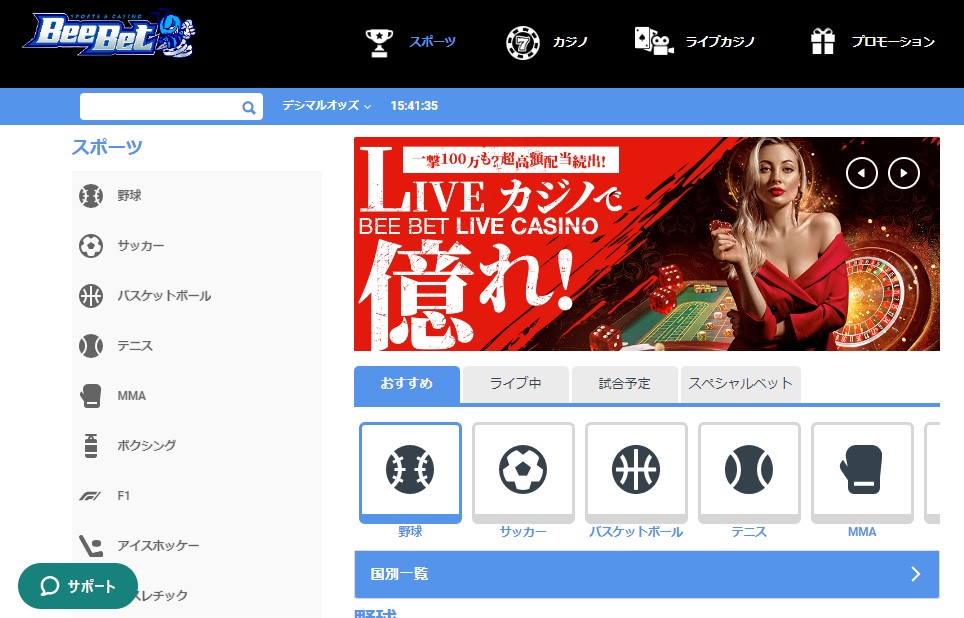The width and height of the screenshot is (964, 618).
Task: Click the サッカー sidebar link
Action: point(141,246)
